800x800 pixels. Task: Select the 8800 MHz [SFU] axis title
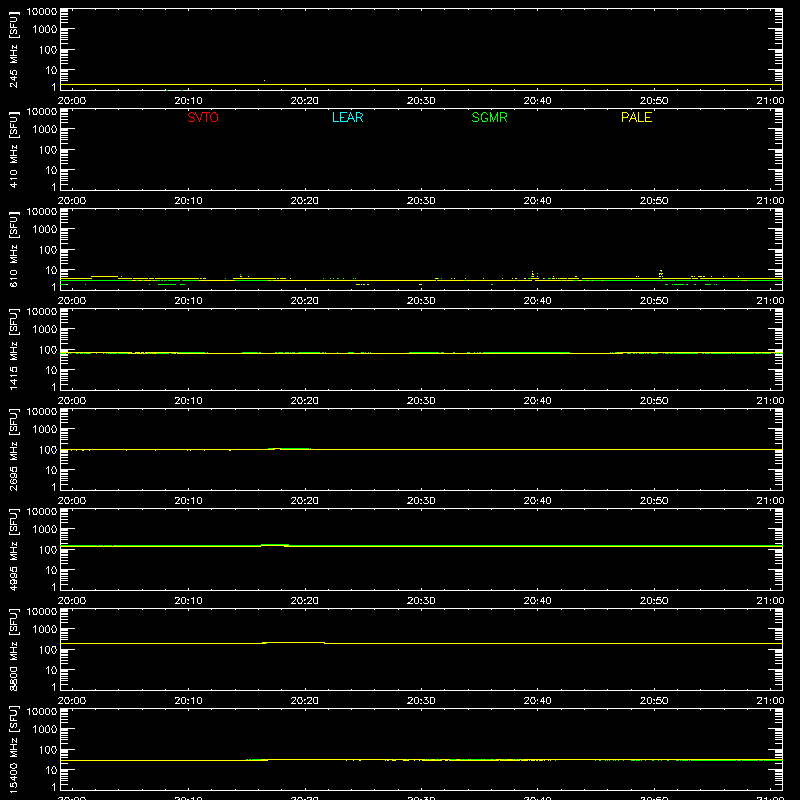[x=13, y=649]
